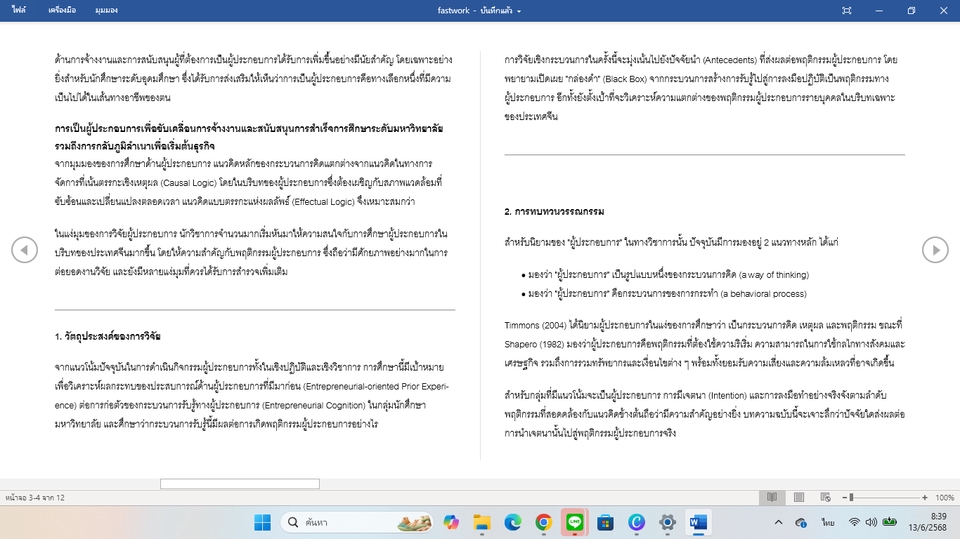The height and width of the screenshot is (539, 960).
Task: Click the page count indicator in status bar
Action: pos(35,497)
